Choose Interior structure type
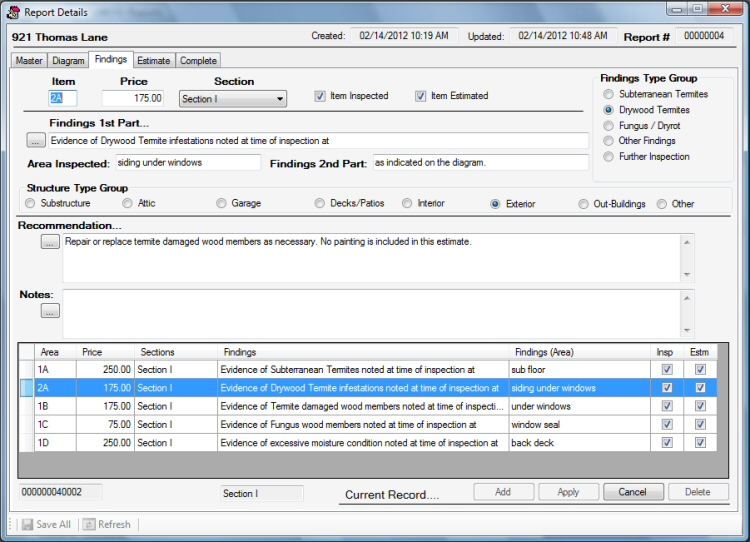The width and height of the screenshot is (750, 542). [x=407, y=203]
